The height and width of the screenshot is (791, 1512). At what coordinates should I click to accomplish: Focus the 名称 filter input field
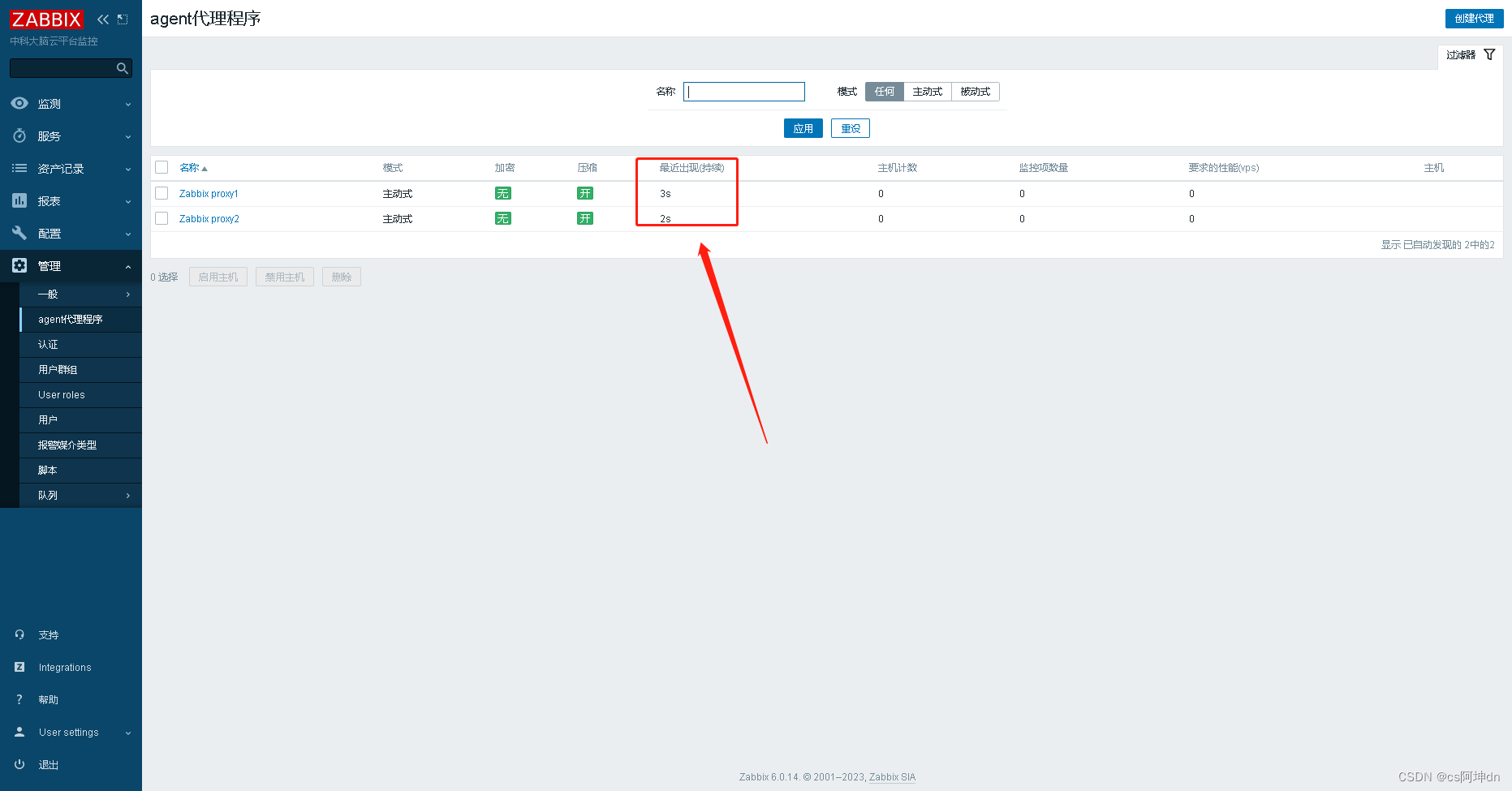(744, 92)
